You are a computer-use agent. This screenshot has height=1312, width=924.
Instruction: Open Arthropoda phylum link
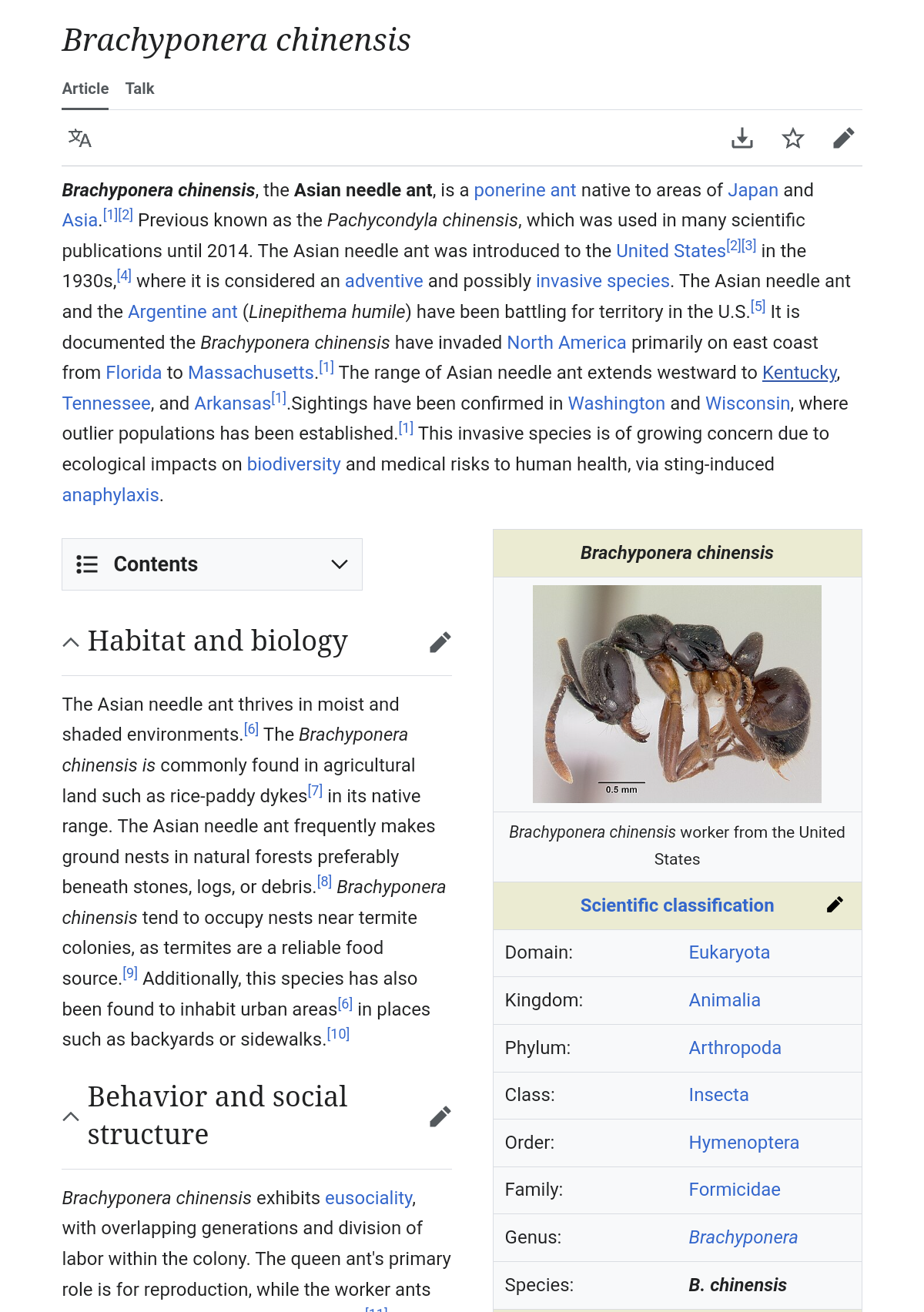click(735, 1048)
